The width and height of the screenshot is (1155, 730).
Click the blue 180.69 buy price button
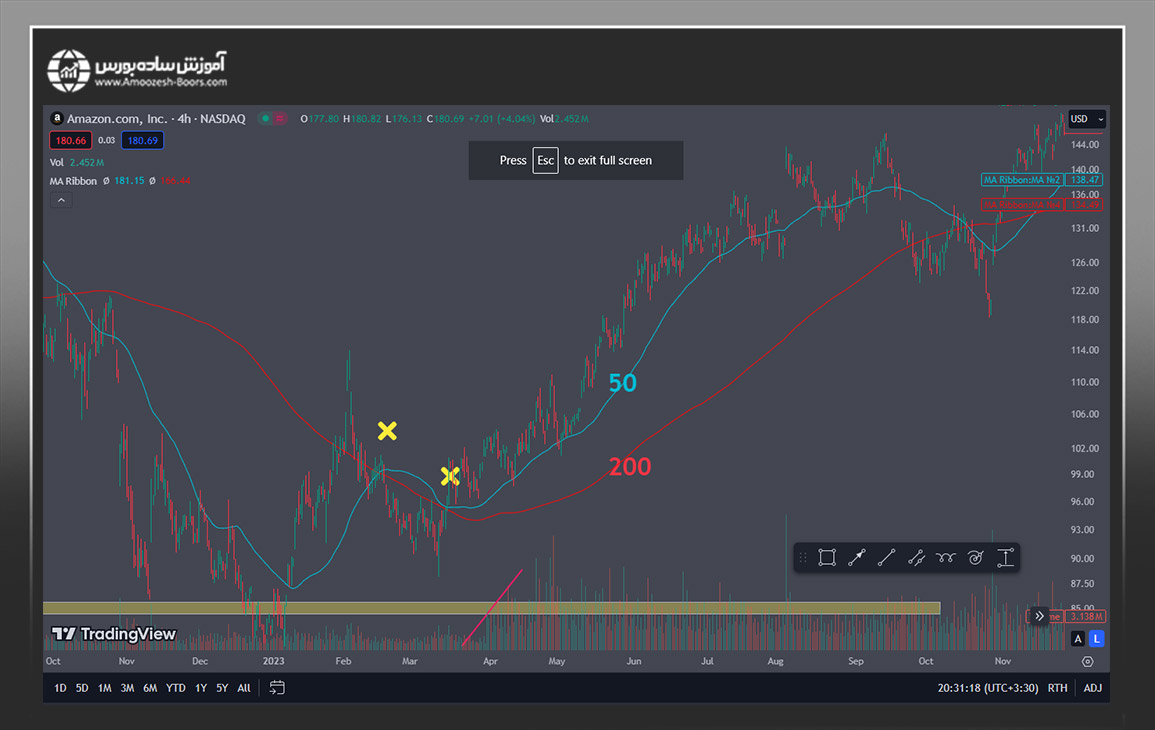tap(142, 141)
